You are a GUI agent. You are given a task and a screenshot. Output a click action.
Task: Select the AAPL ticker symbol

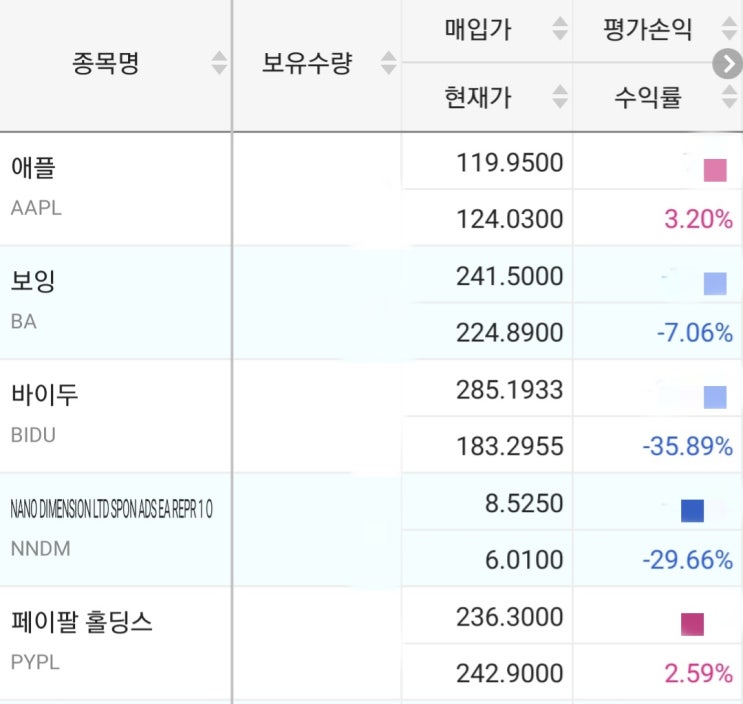click(x=36, y=208)
